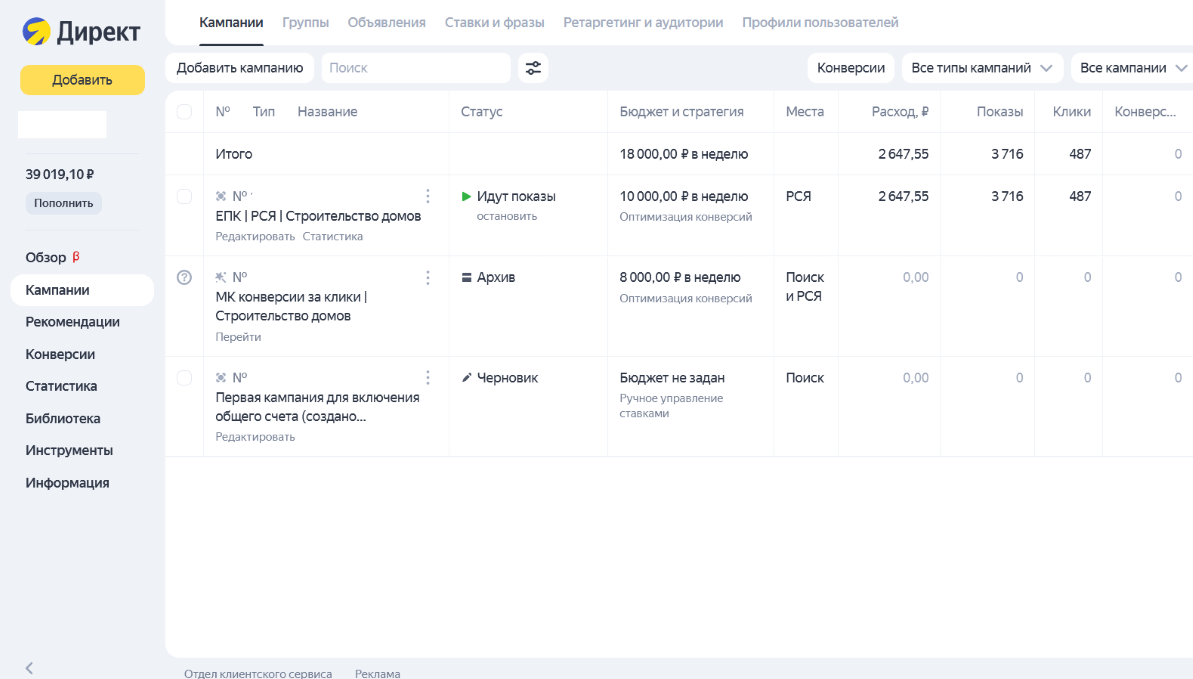Click the остановить link under Идут показы
The height and width of the screenshot is (679, 1193).
pyautogui.click(x=507, y=216)
